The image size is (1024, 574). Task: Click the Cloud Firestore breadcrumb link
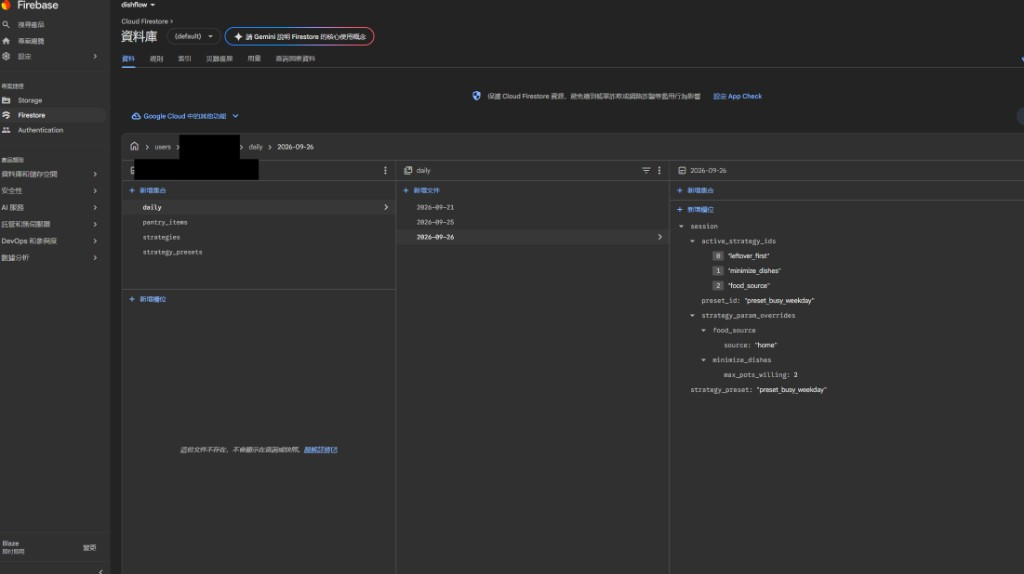point(144,22)
